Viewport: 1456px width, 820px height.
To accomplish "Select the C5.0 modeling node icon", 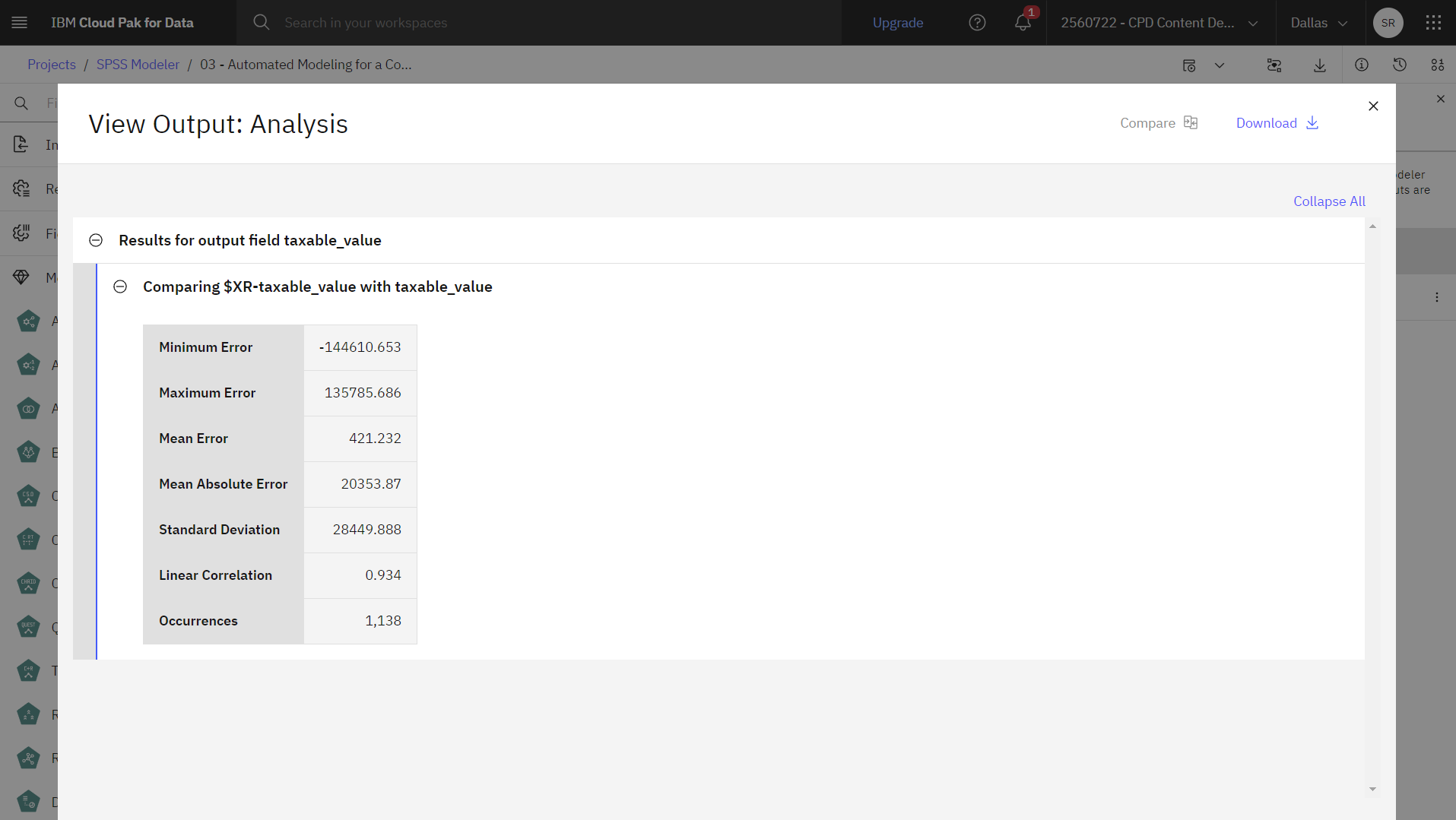I will pos(28,496).
